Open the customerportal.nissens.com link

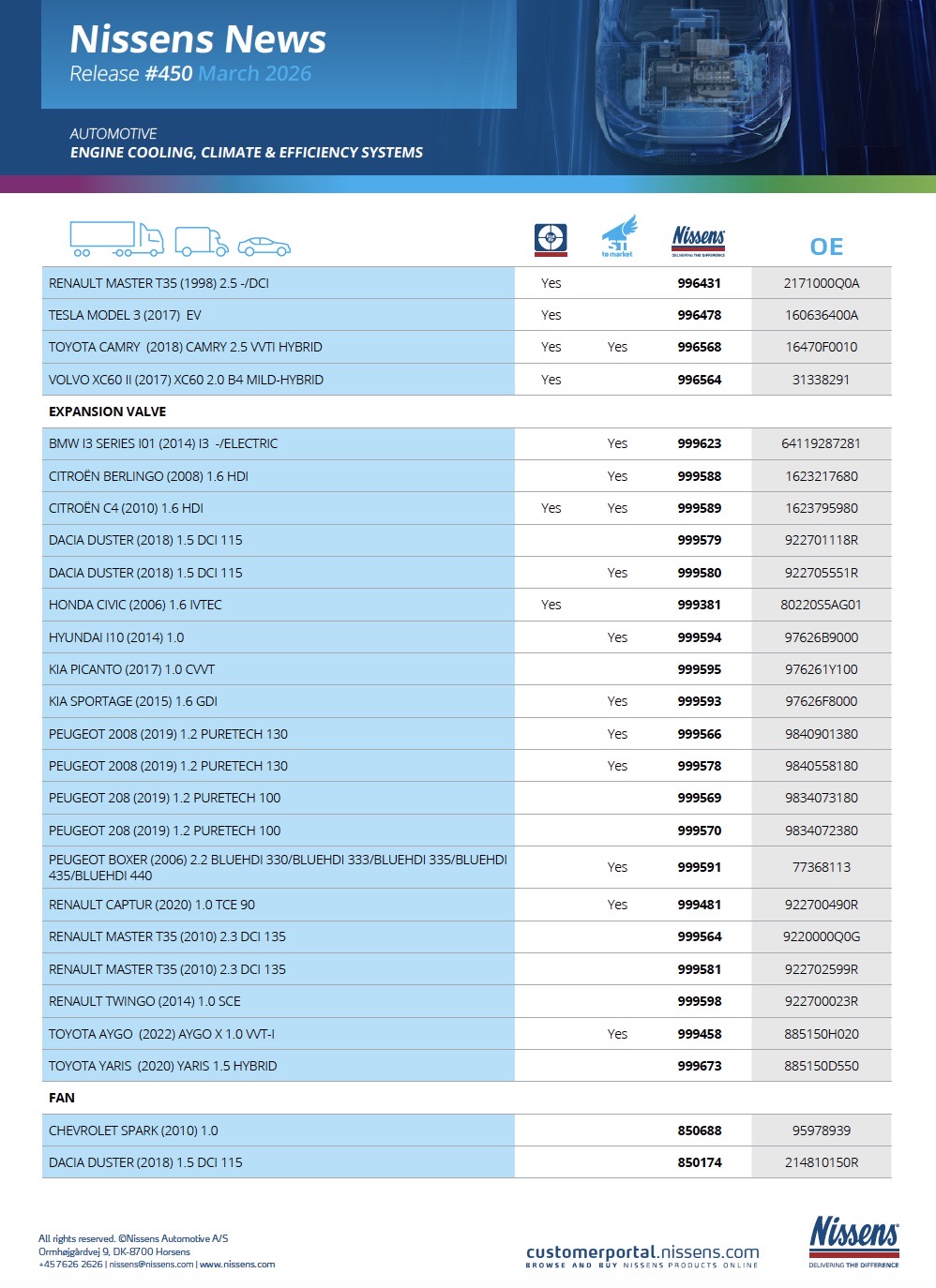pos(642,1252)
